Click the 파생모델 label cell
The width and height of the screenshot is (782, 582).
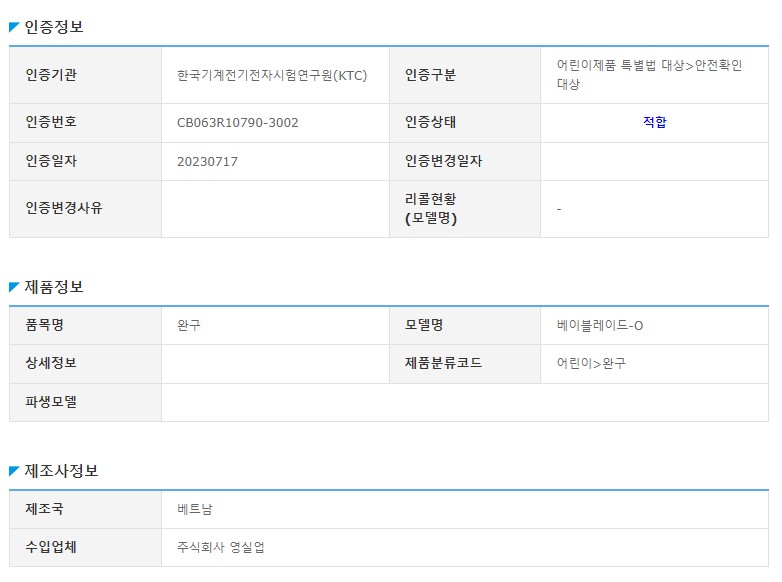coord(85,402)
